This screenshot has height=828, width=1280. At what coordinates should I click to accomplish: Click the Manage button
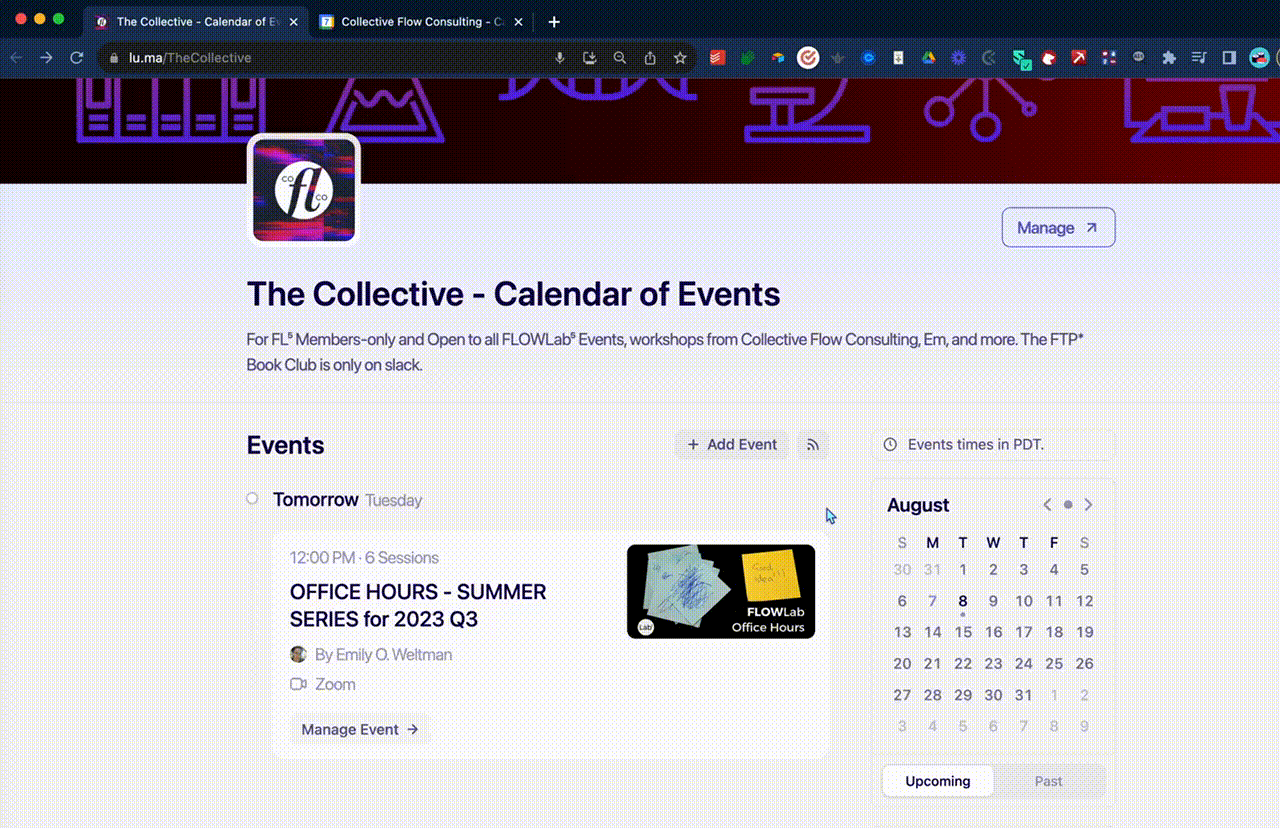pyautogui.click(x=1058, y=228)
